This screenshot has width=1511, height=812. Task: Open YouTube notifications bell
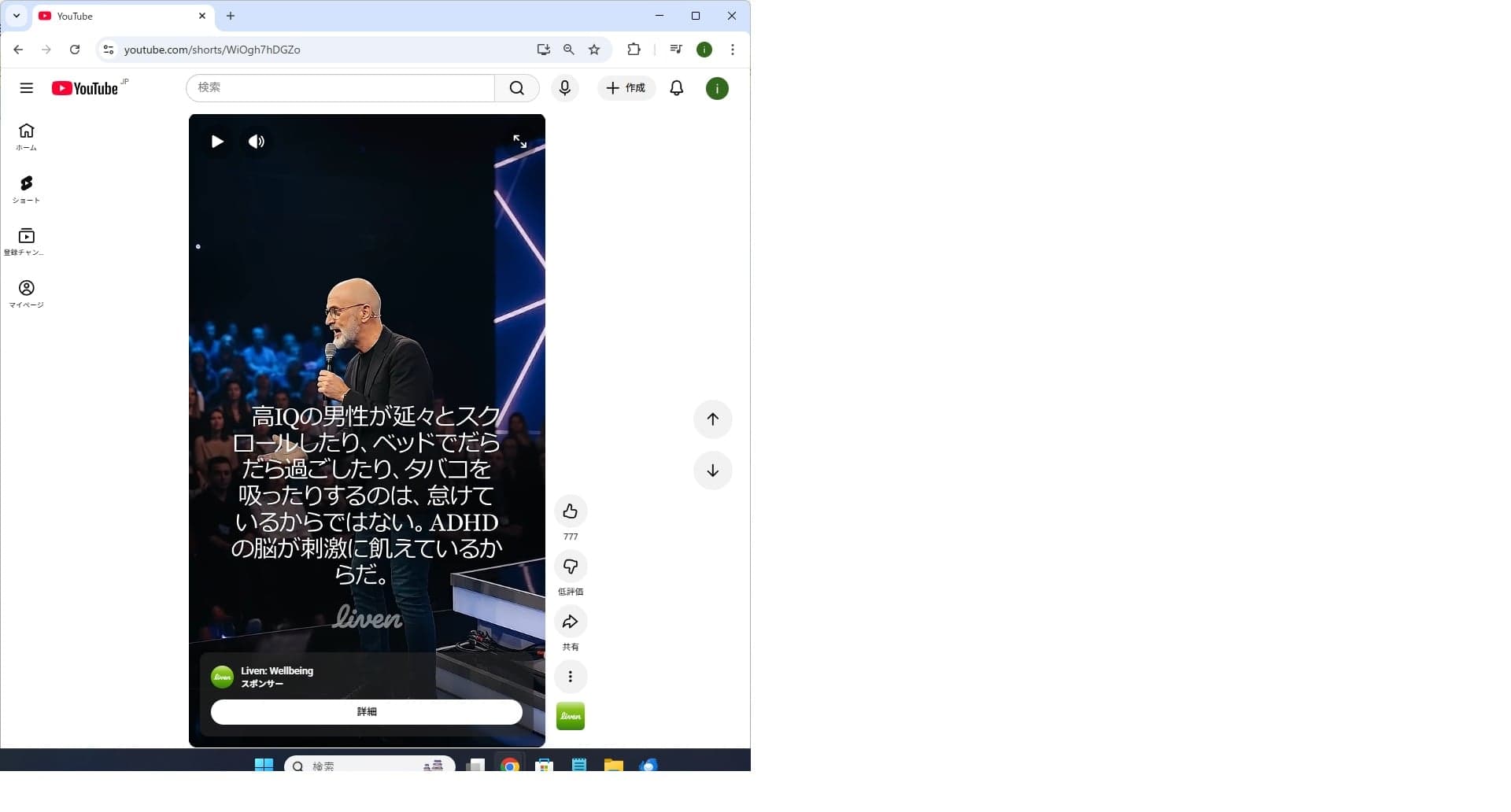coord(677,88)
